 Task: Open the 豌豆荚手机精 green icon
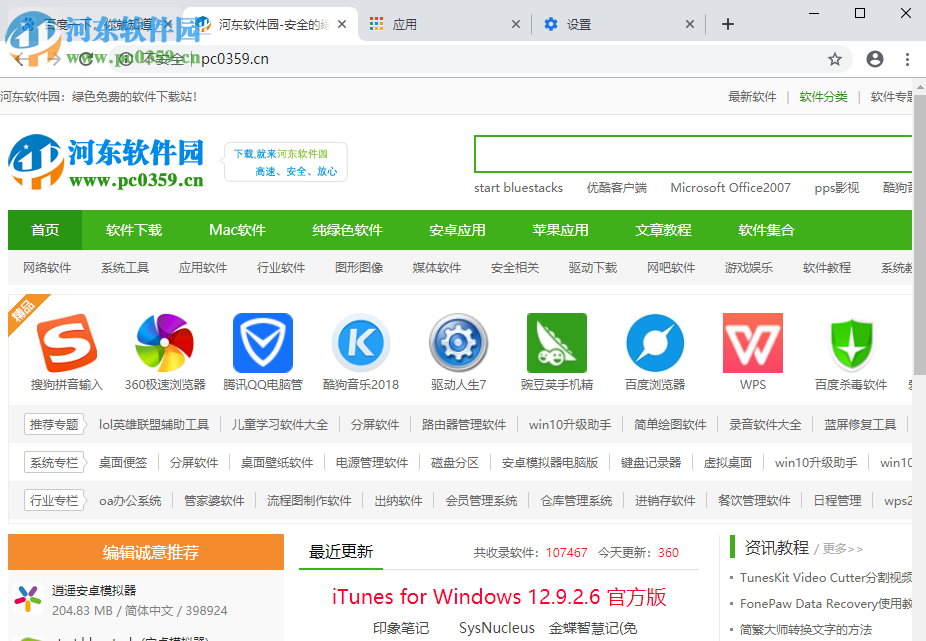(557, 343)
